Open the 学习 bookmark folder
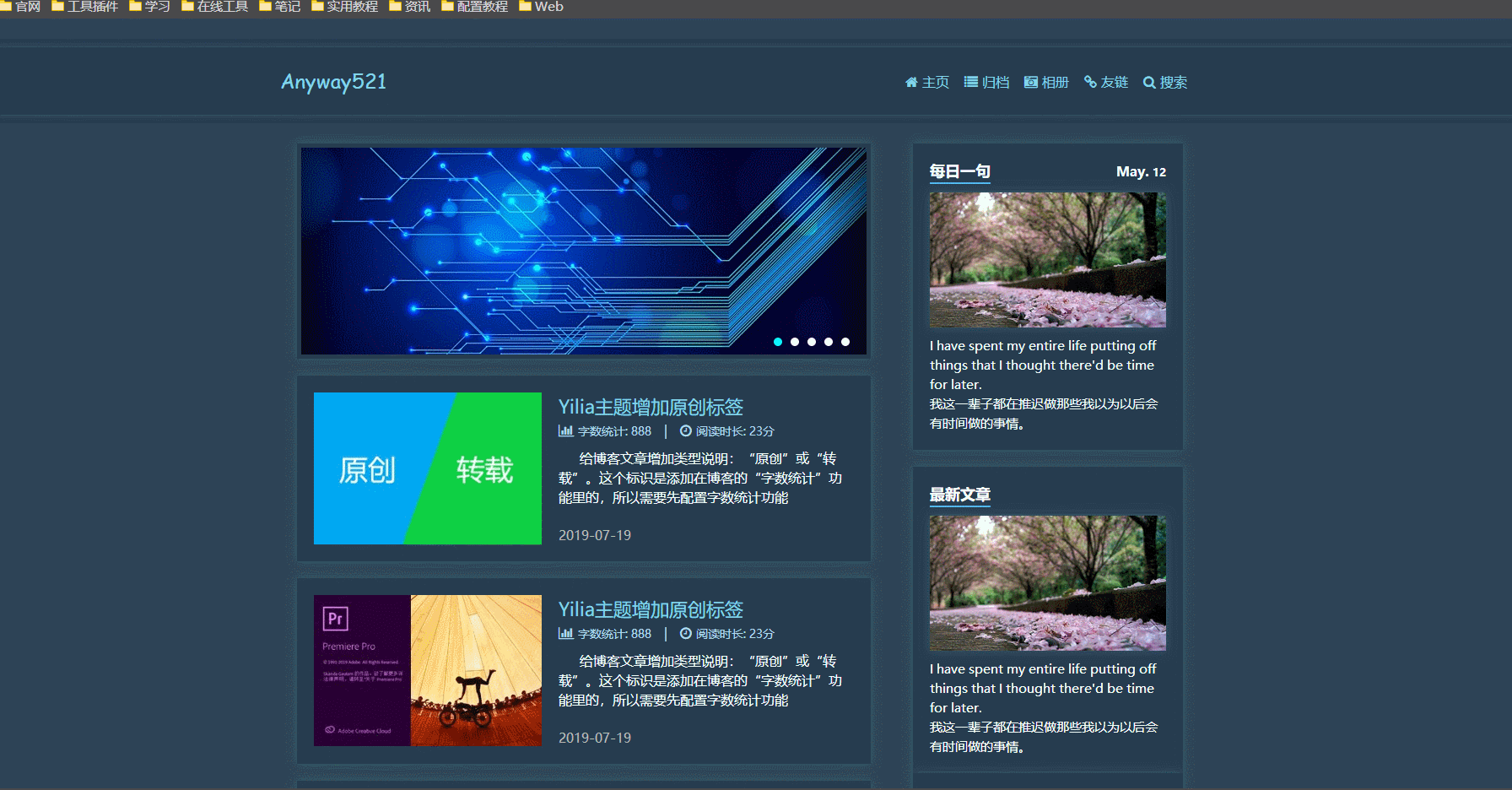 click(149, 7)
